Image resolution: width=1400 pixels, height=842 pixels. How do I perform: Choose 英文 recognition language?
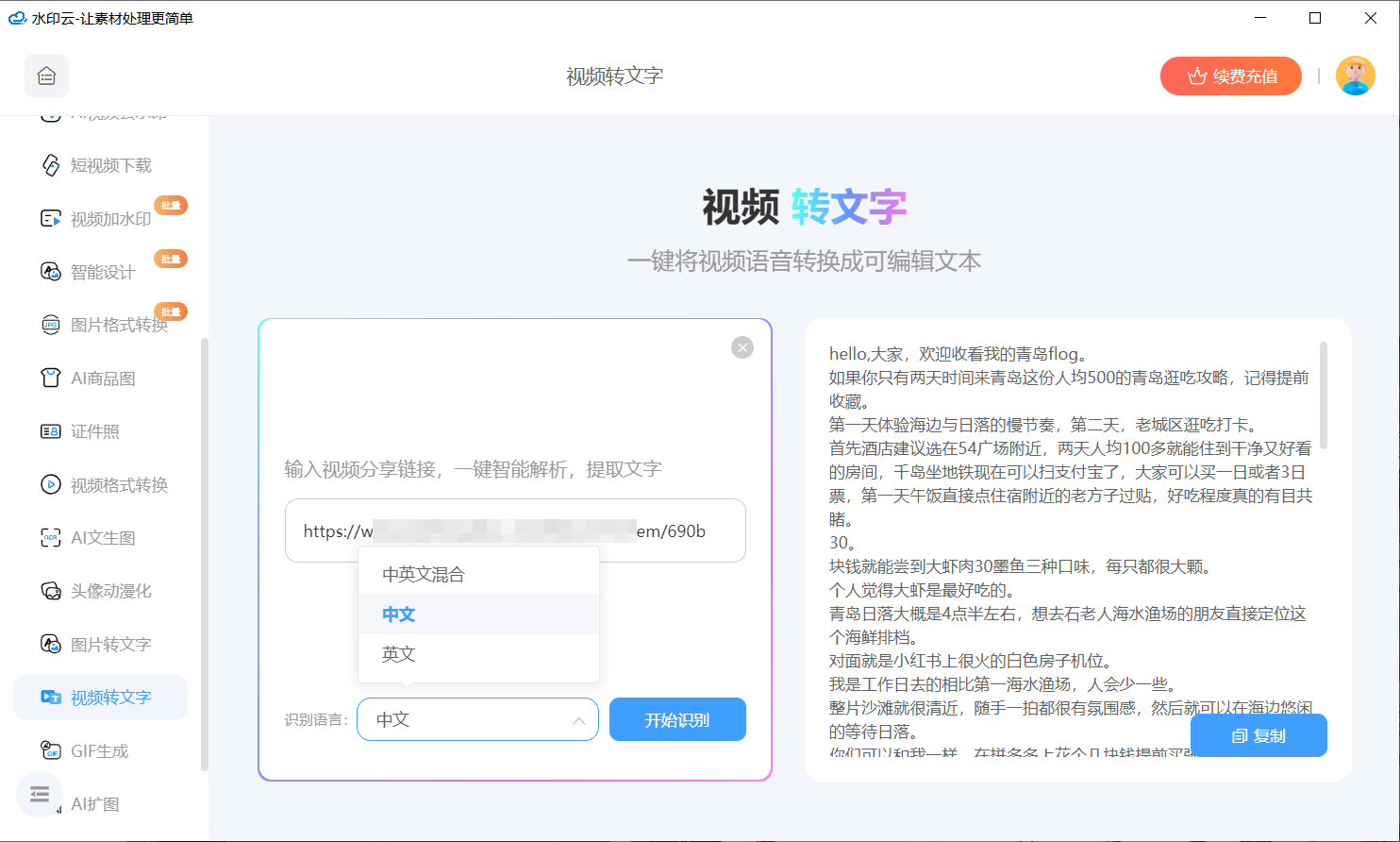point(397,653)
